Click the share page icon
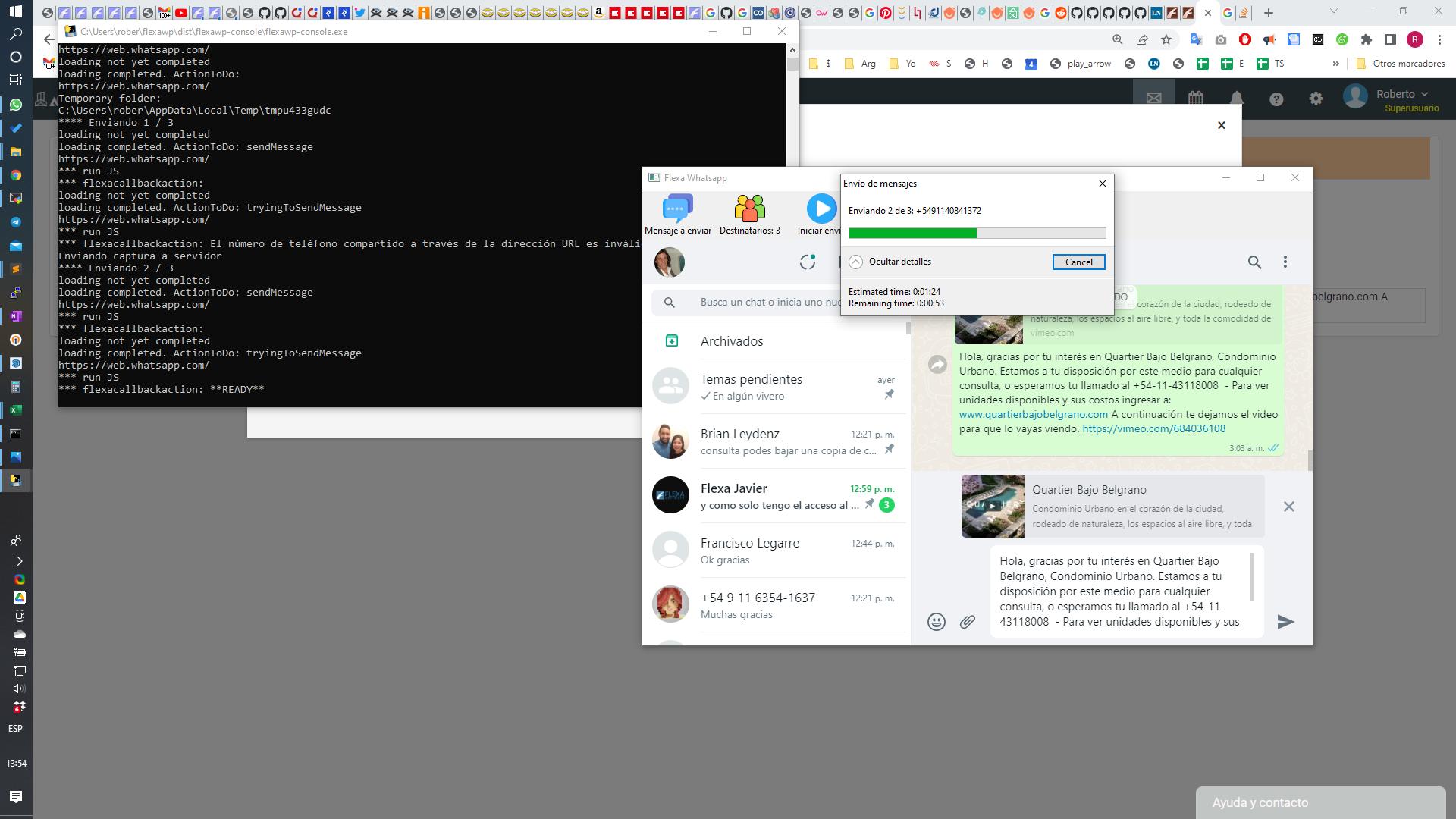Screen dimensions: 1456x819 (1141, 39)
